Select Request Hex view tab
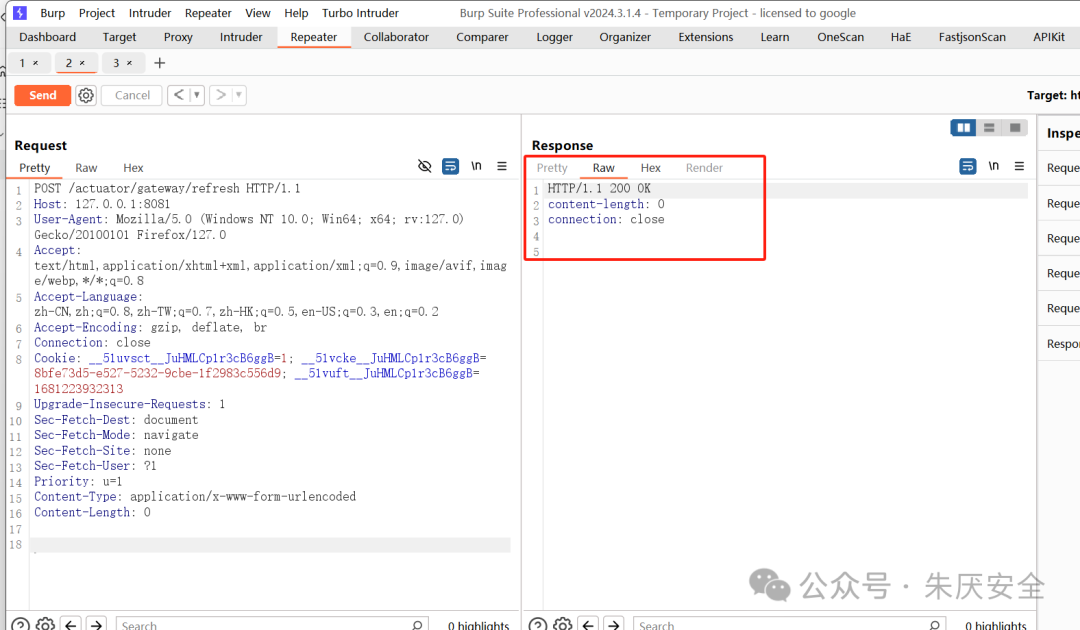 133,168
